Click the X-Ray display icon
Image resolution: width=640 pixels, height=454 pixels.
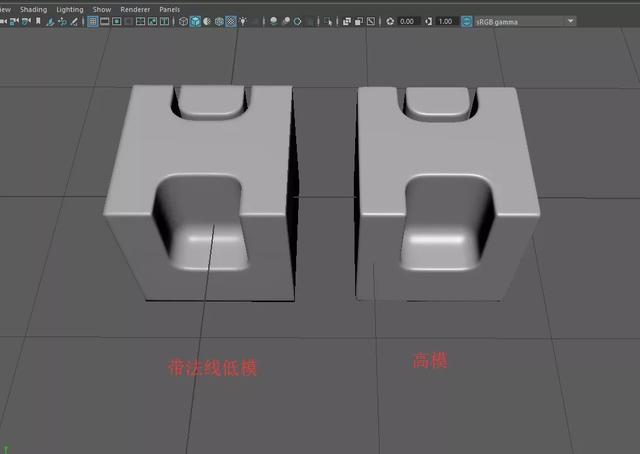[347, 21]
